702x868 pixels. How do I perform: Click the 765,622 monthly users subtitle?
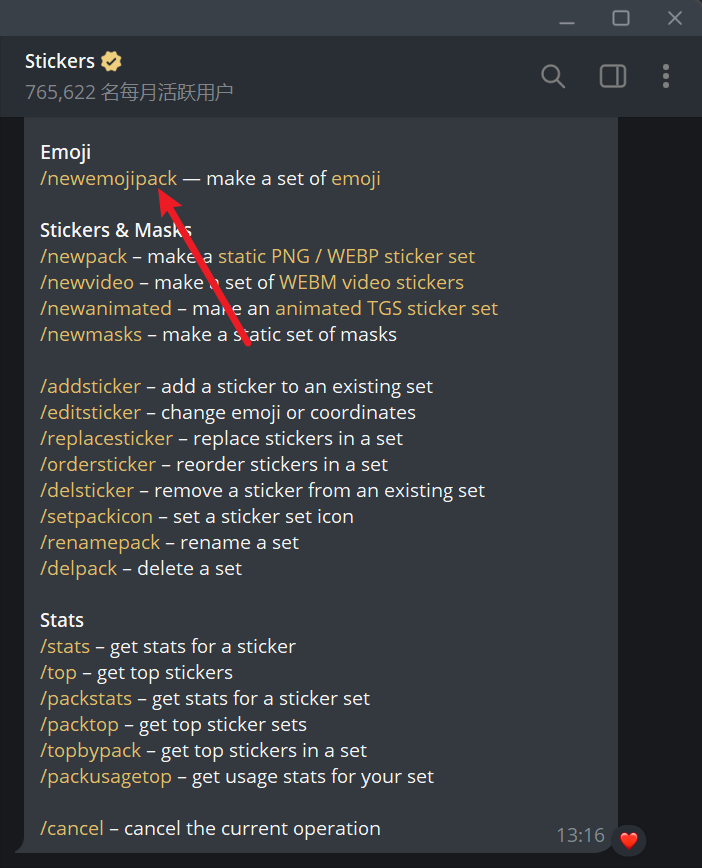click(x=129, y=93)
